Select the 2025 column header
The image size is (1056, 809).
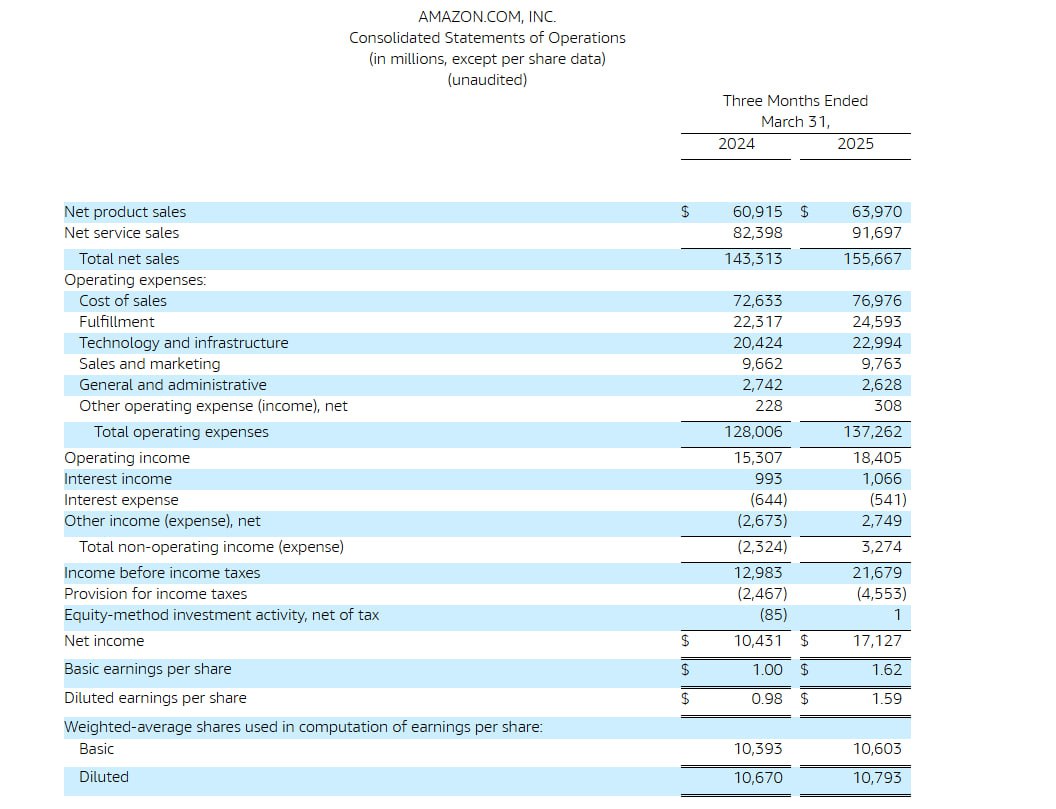(x=855, y=143)
